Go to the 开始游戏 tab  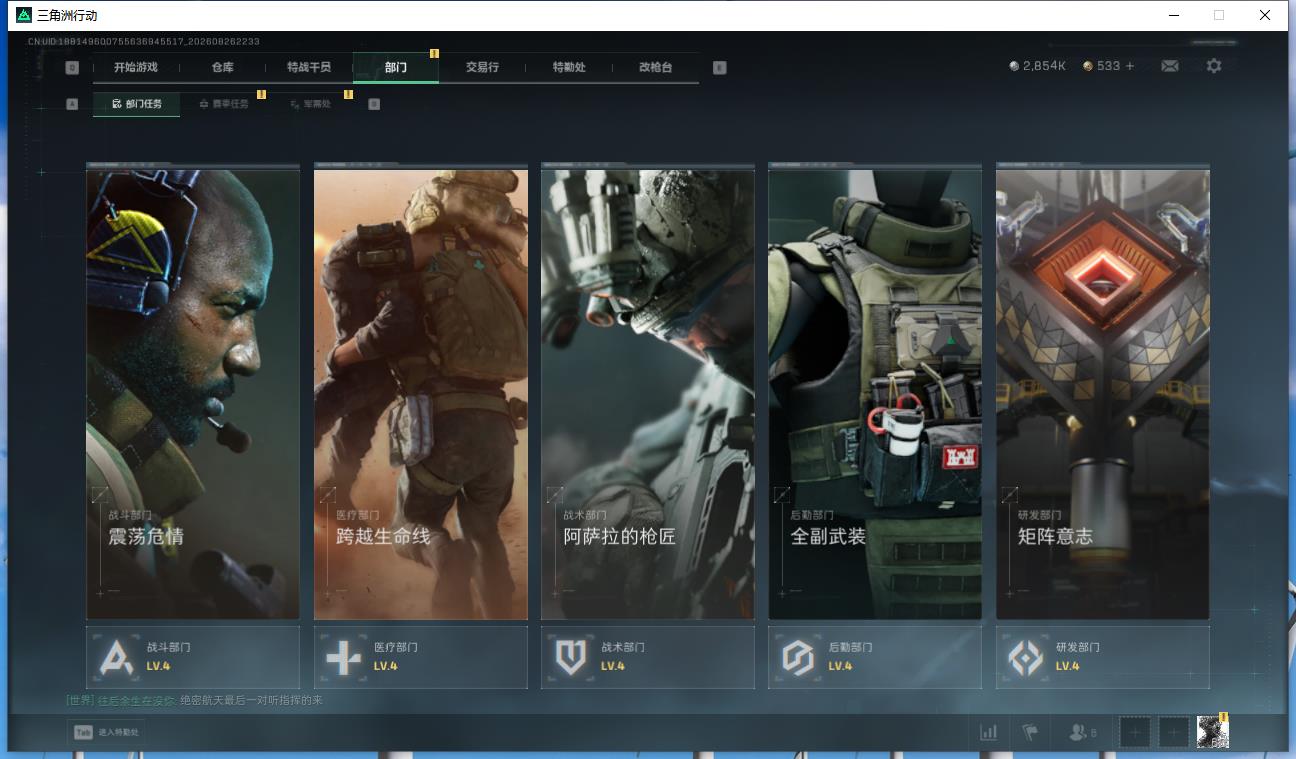point(136,68)
